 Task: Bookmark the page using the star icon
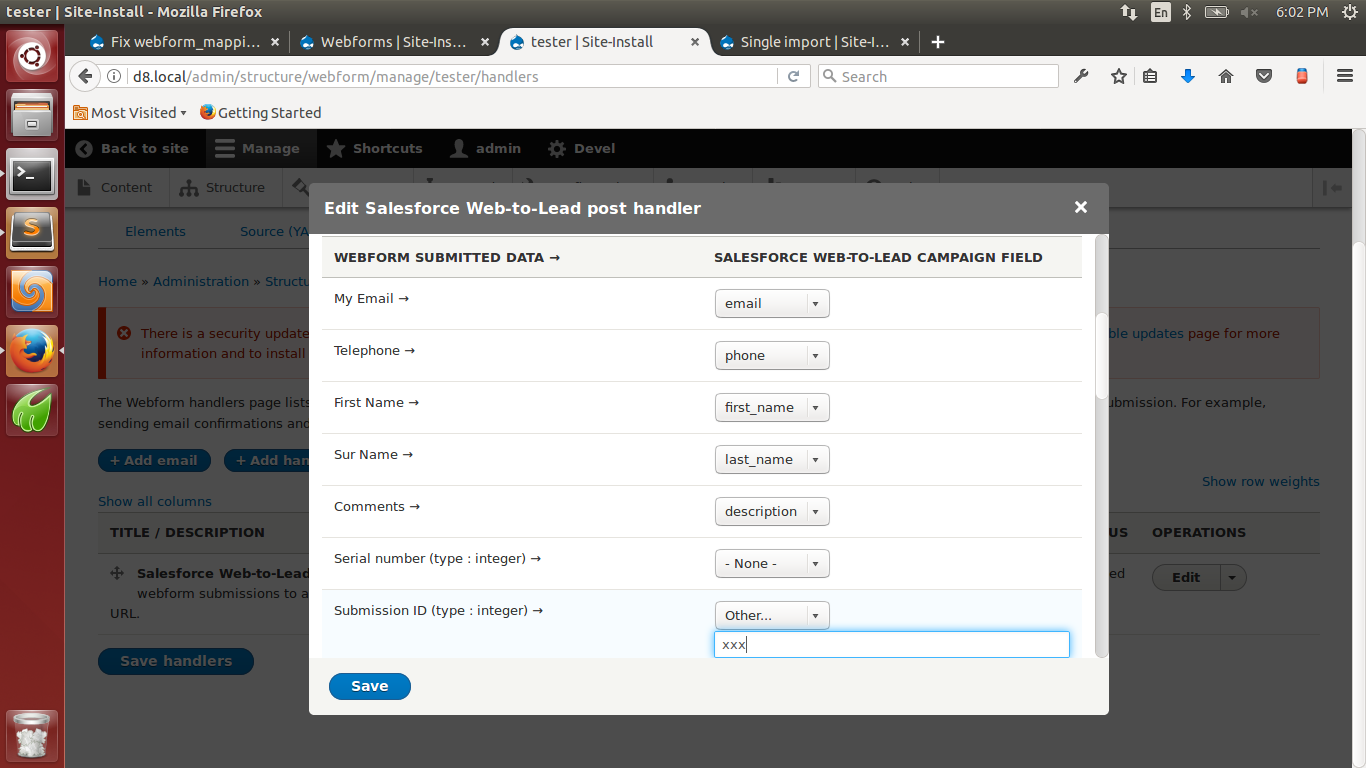[x=1118, y=76]
